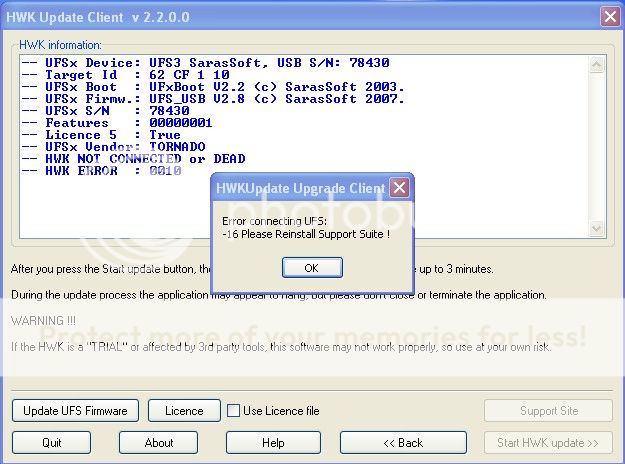Open the About dialog
The width and height of the screenshot is (625, 464).
pos(159,442)
